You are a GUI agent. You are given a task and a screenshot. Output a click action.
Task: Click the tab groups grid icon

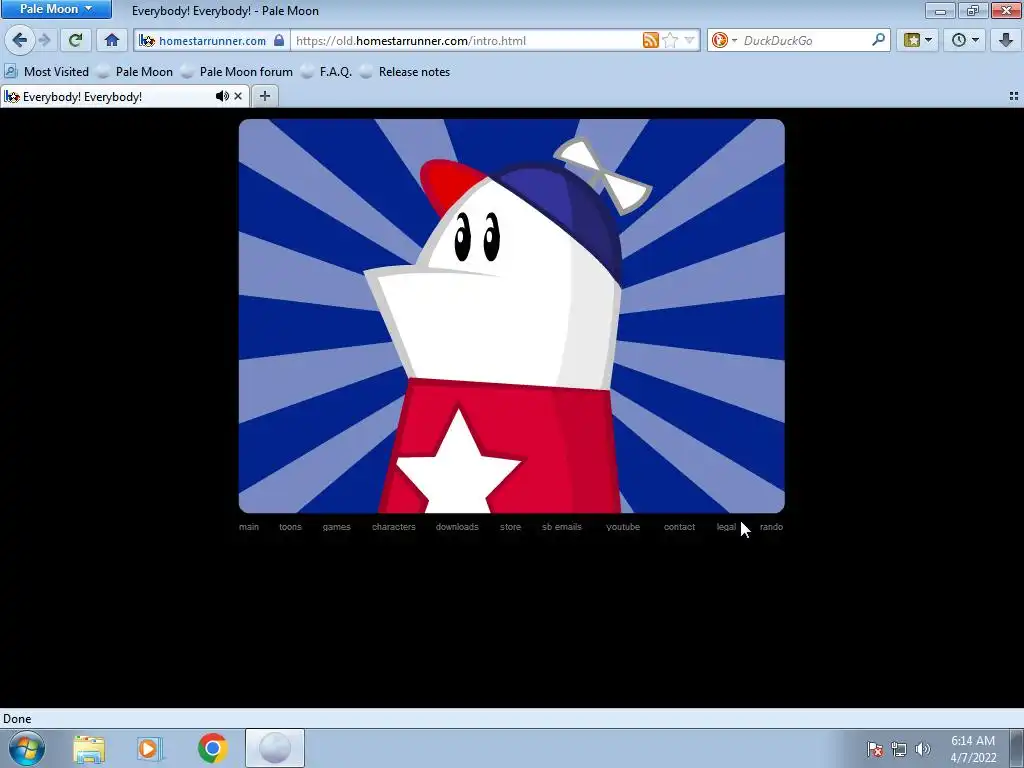coord(1014,96)
